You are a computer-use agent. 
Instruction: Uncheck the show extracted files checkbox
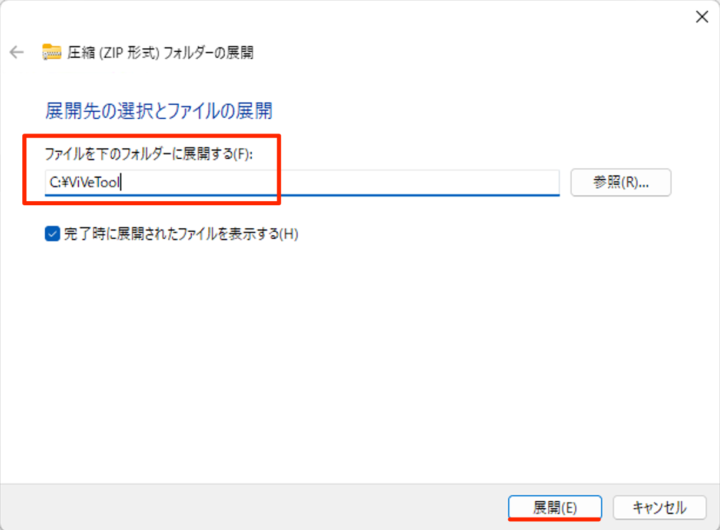52,234
